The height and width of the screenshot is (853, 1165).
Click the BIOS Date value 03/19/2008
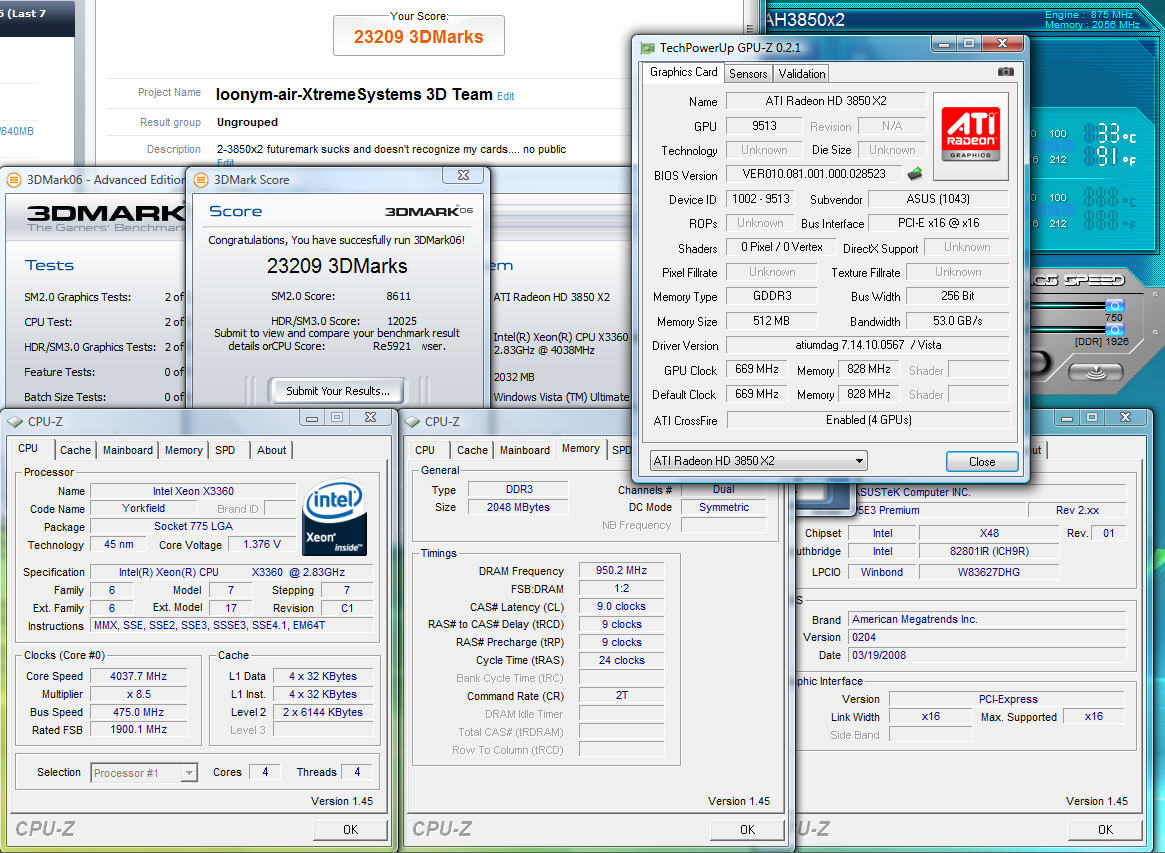pyautogui.click(x=987, y=655)
